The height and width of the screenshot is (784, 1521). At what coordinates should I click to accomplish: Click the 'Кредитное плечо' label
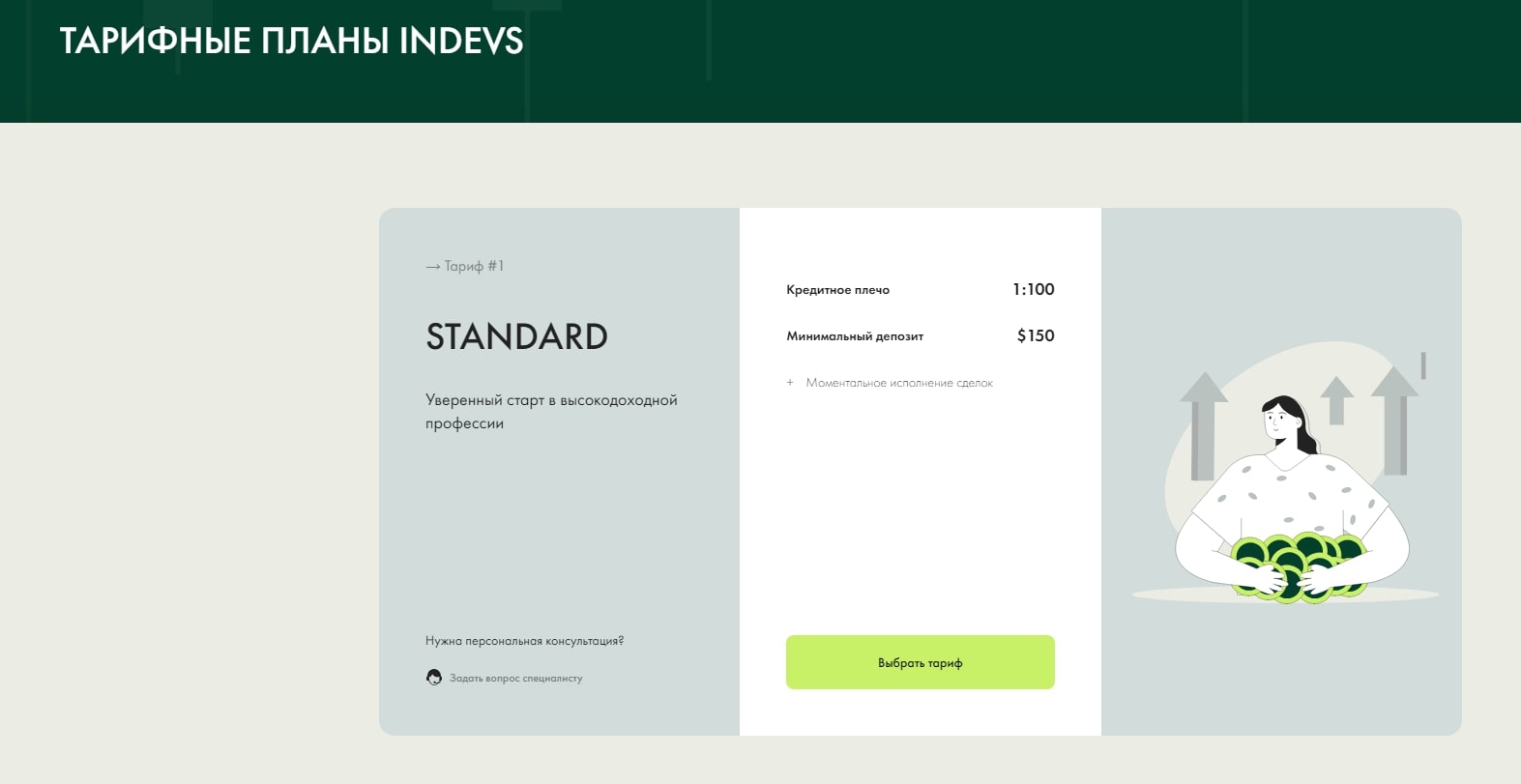(837, 290)
